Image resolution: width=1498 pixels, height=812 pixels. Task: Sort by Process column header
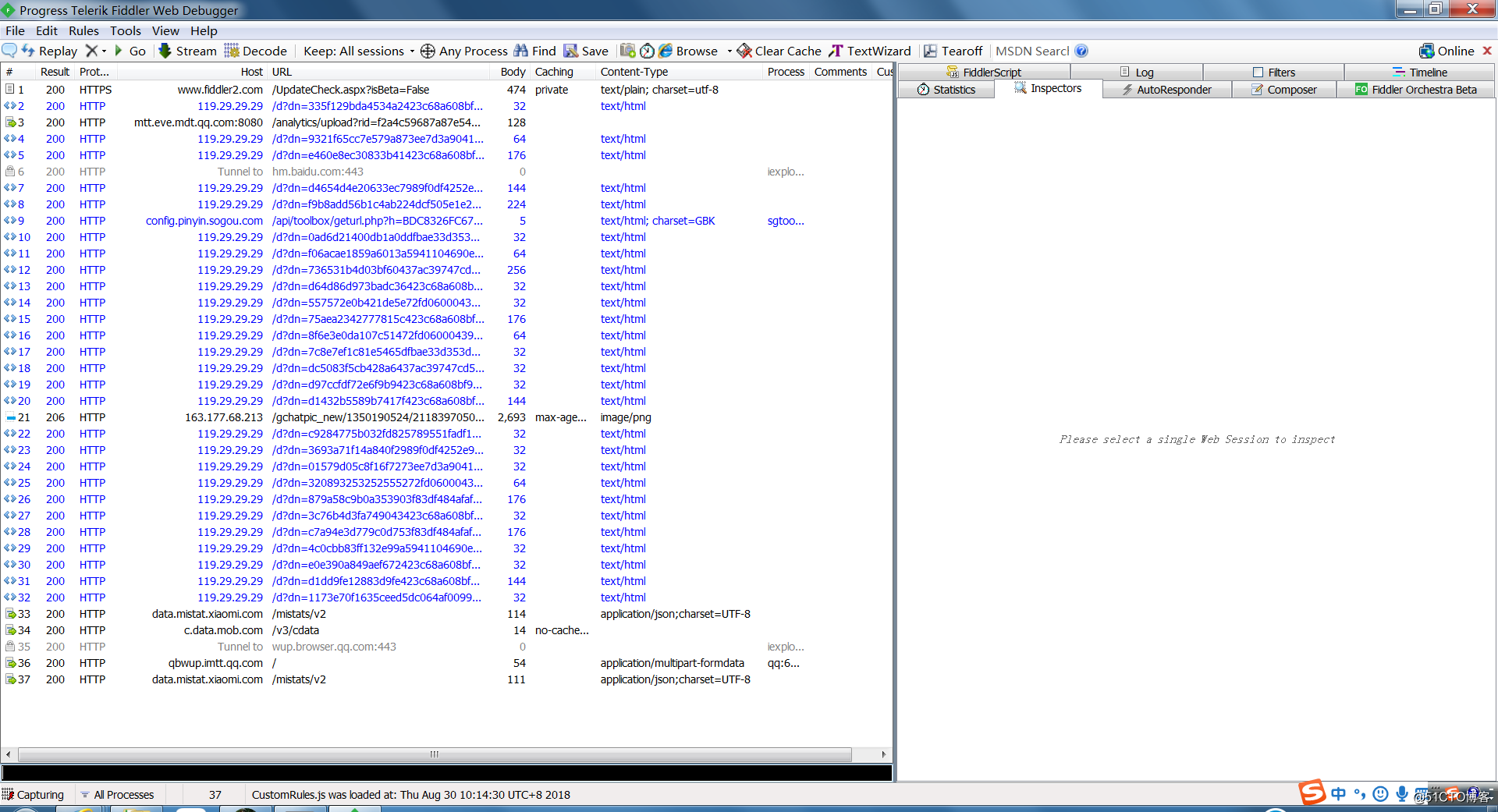[x=786, y=72]
